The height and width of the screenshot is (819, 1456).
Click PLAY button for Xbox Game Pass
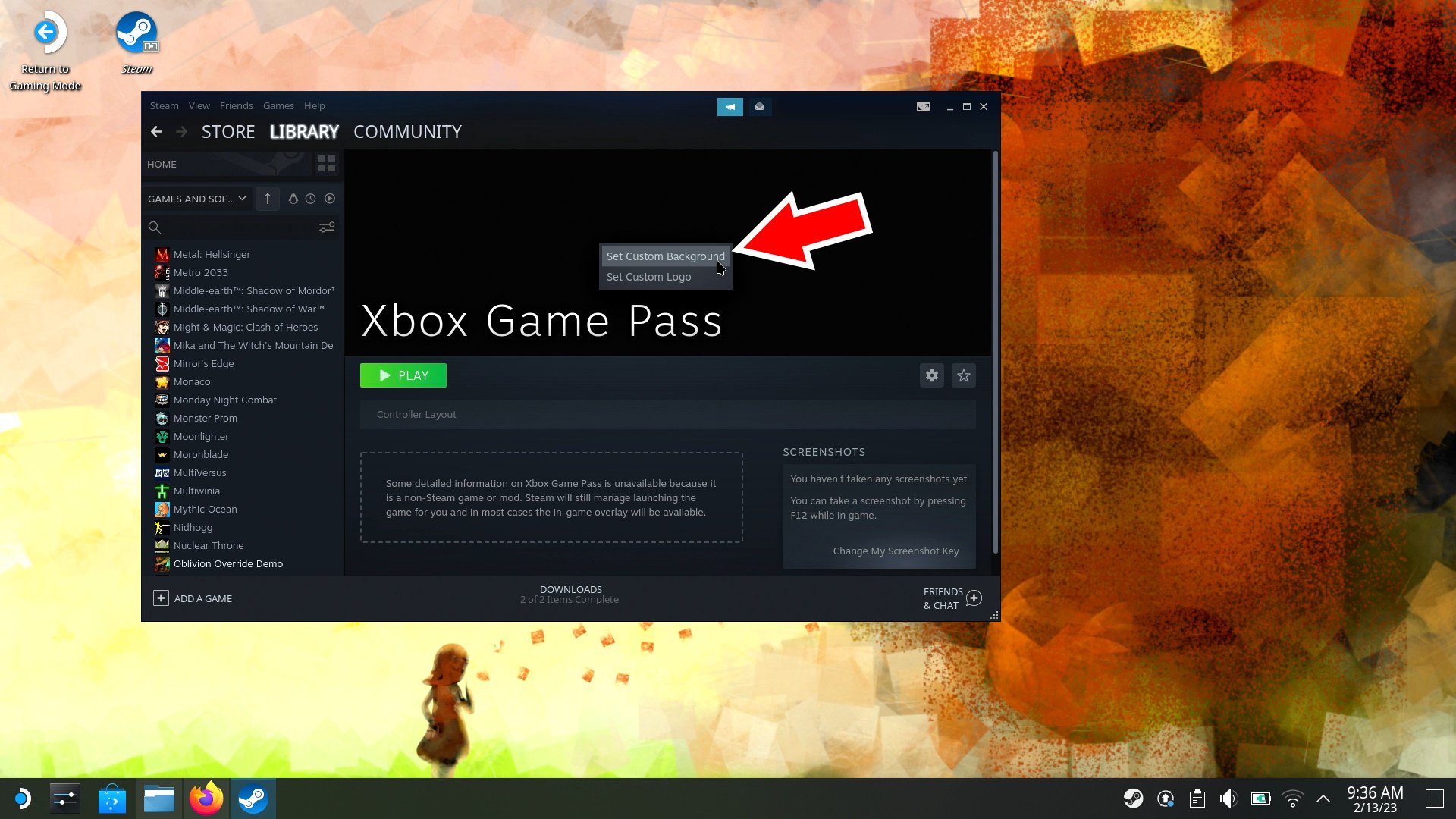click(x=404, y=375)
